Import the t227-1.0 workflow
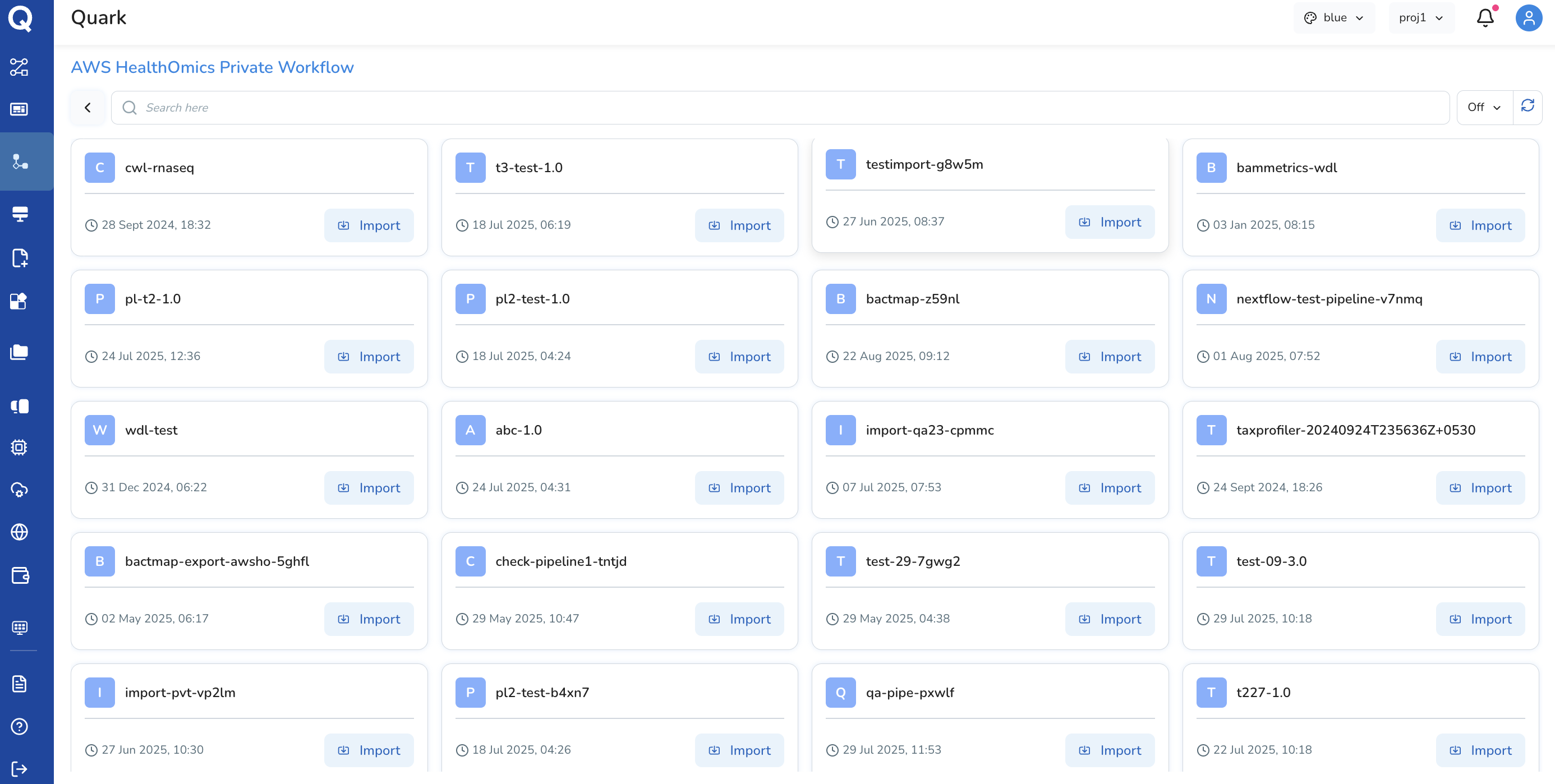 pyautogui.click(x=1481, y=750)
